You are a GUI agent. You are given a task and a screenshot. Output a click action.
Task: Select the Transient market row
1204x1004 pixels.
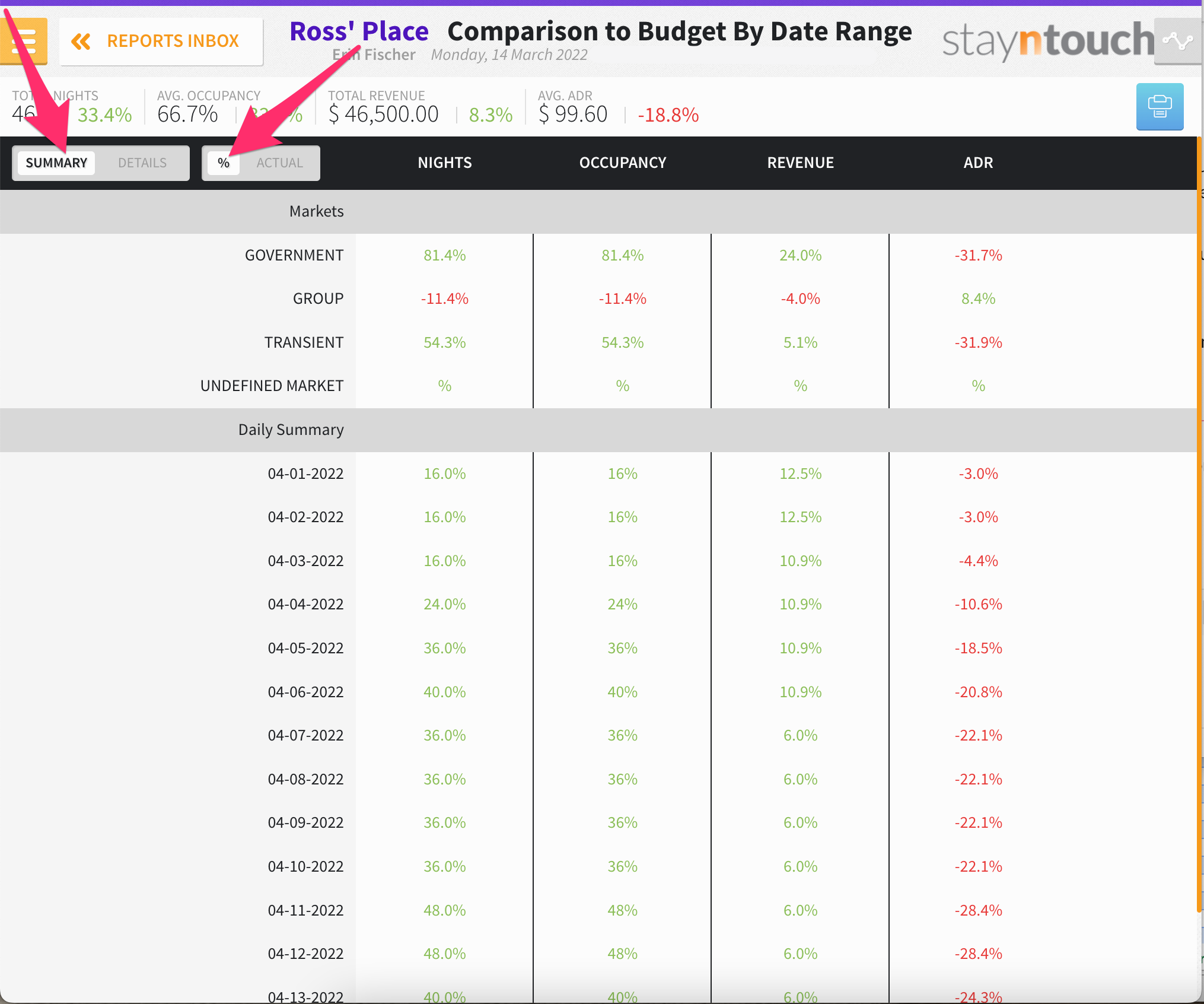[x=304, y=343]
